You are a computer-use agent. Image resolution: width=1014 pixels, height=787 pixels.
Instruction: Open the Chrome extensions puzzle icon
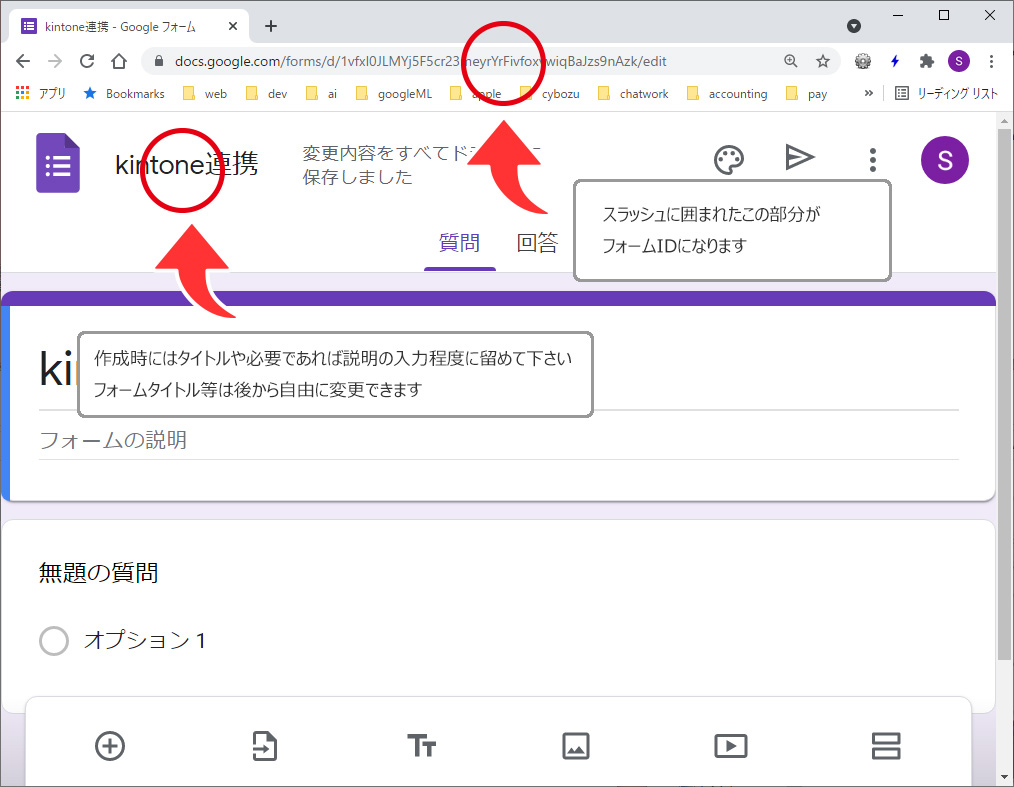click(926, 61)
